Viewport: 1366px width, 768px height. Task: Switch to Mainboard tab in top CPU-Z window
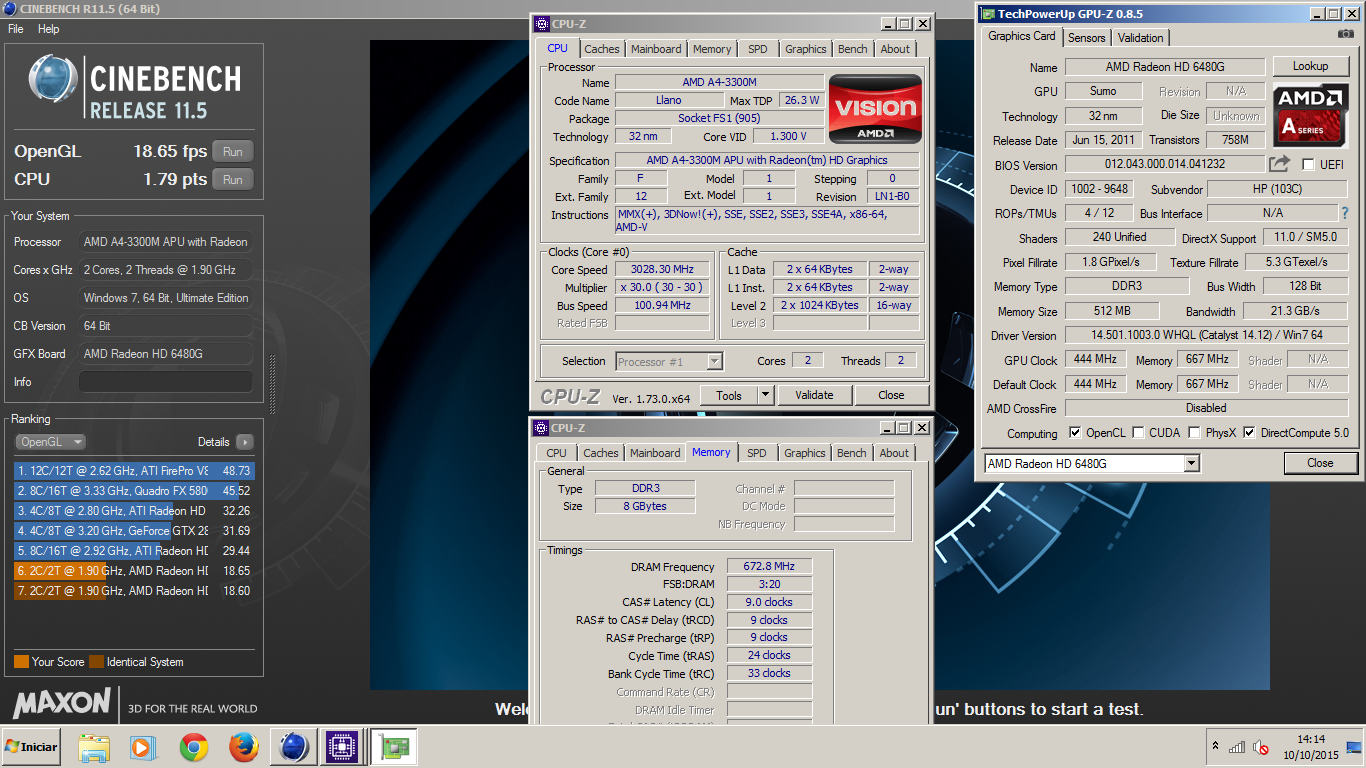[x=656, y=49]
